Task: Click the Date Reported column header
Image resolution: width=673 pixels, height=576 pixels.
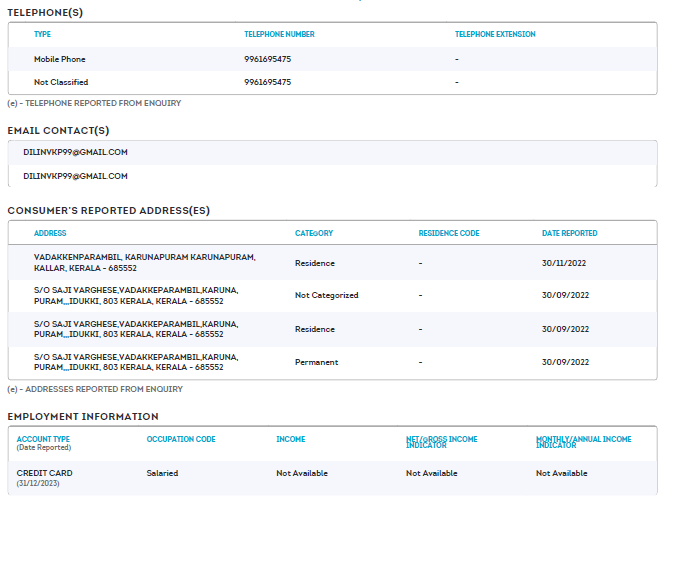Action: 570,233
